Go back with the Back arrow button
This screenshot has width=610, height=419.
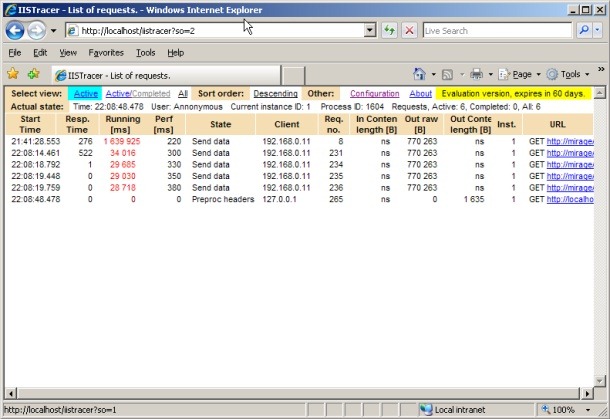(x=15, y=30)
